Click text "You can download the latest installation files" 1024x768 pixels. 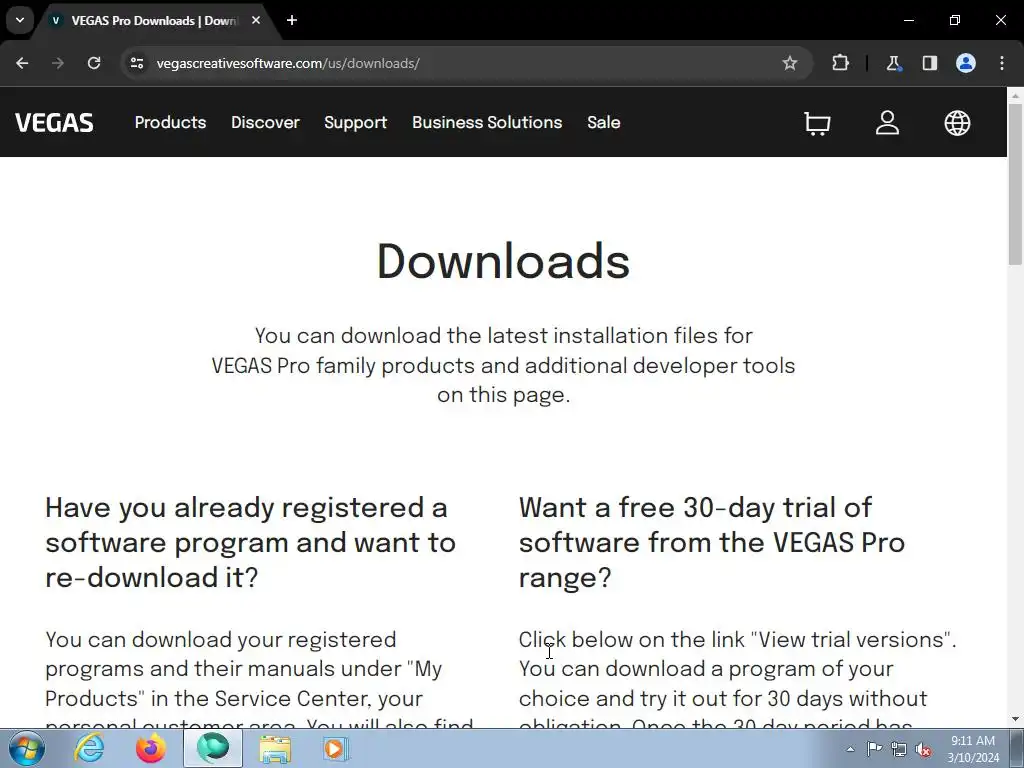coord(504,365)
